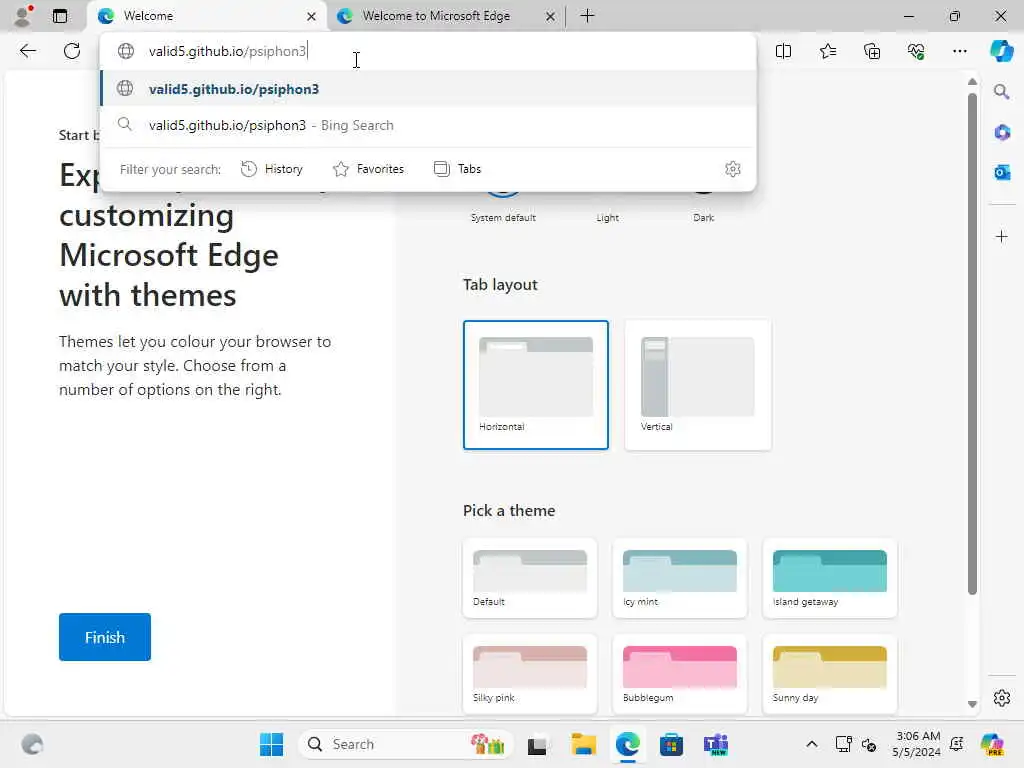The width and height of the screenshot is (1024, 768).
Task: Open Collections icon in toolbar
Action: (872, 51)
